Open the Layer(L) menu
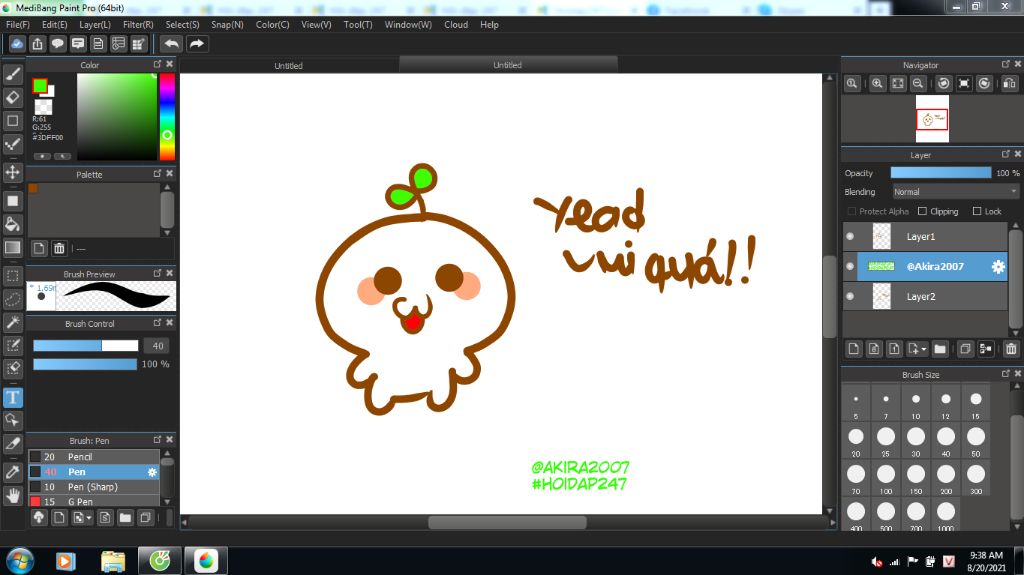 [95, 24]
